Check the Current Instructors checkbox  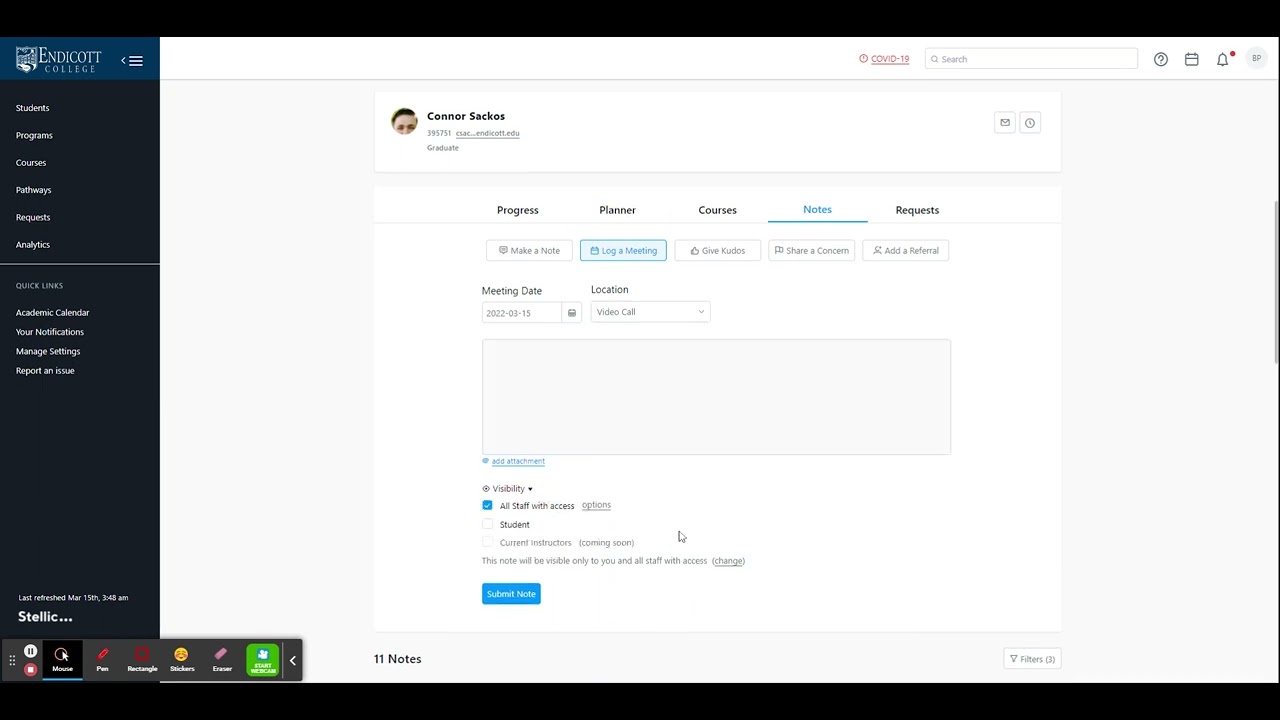click(487, 542)
